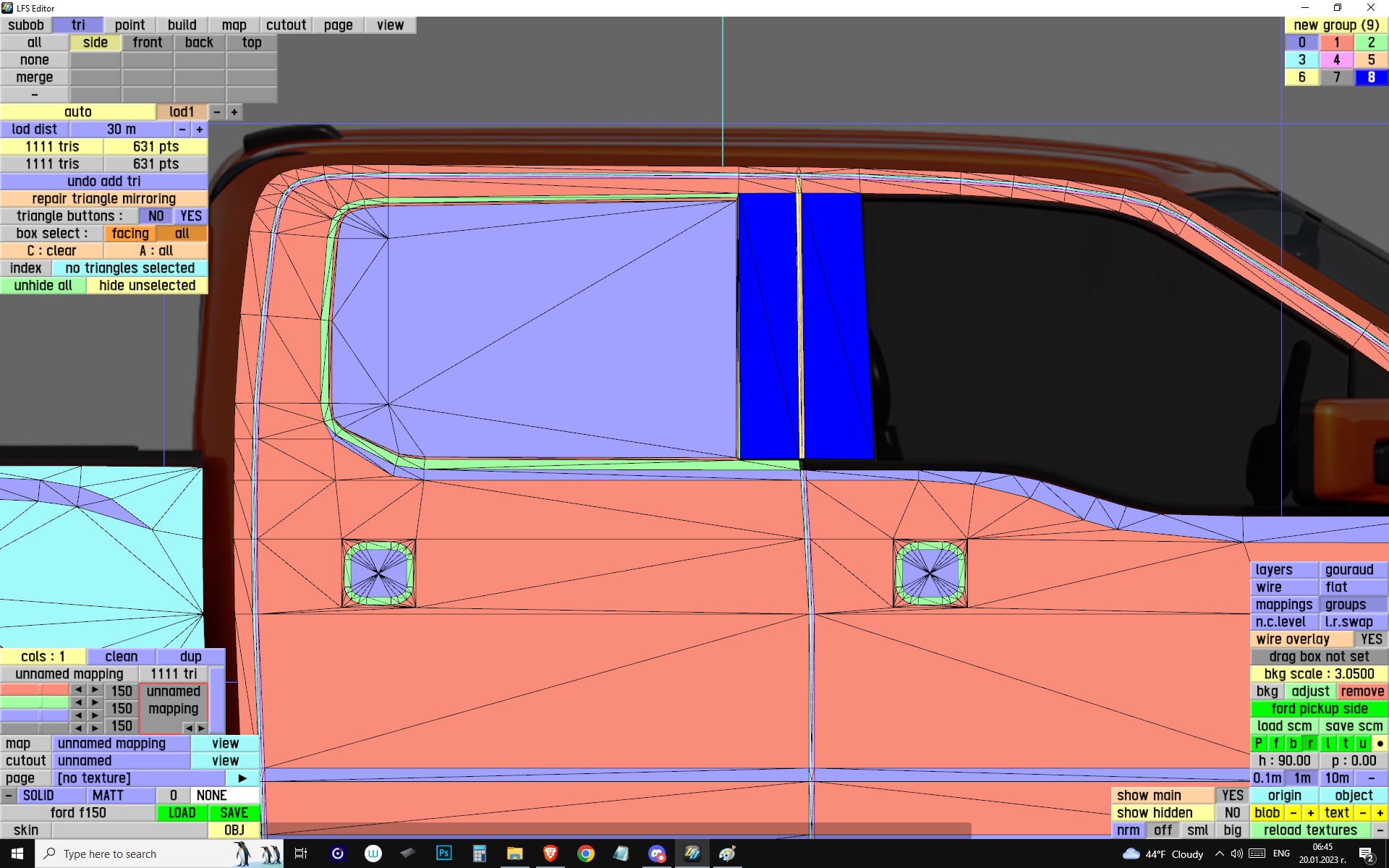The width and height of the screenshot is (1389, 868).
Task: Switch to the point tab
Action: 129,25
